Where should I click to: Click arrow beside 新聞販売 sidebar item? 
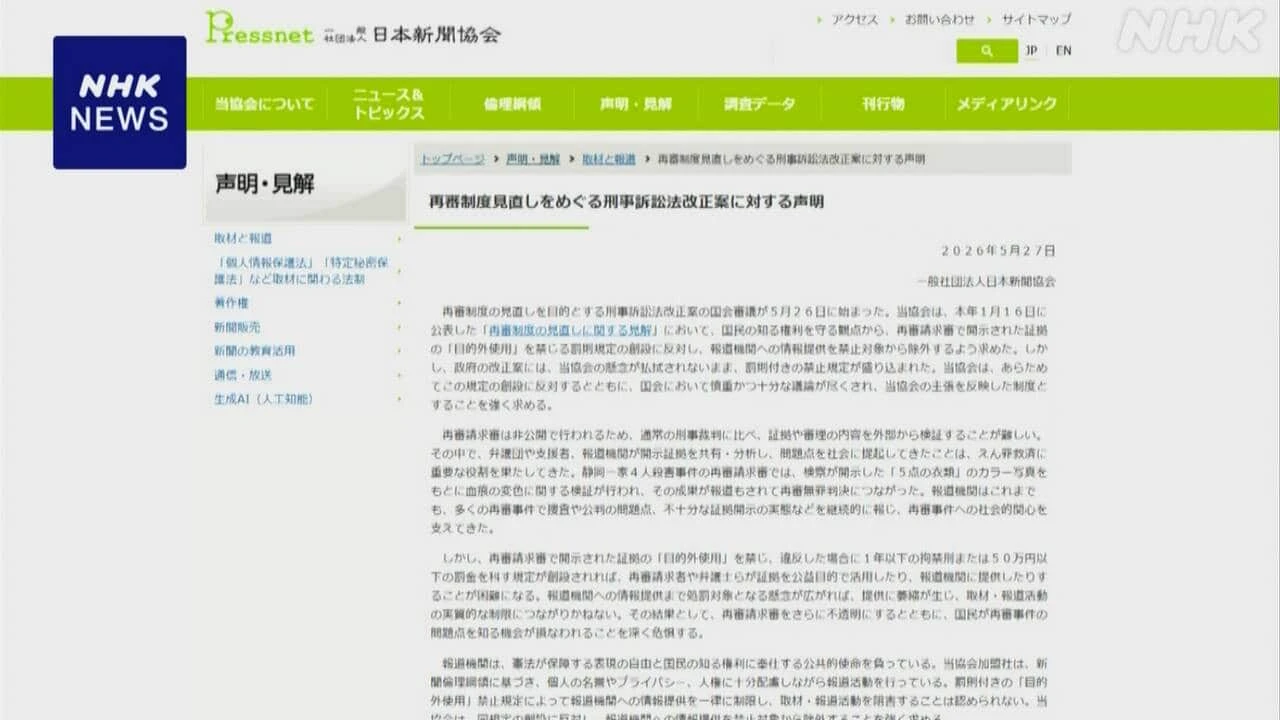399,327
